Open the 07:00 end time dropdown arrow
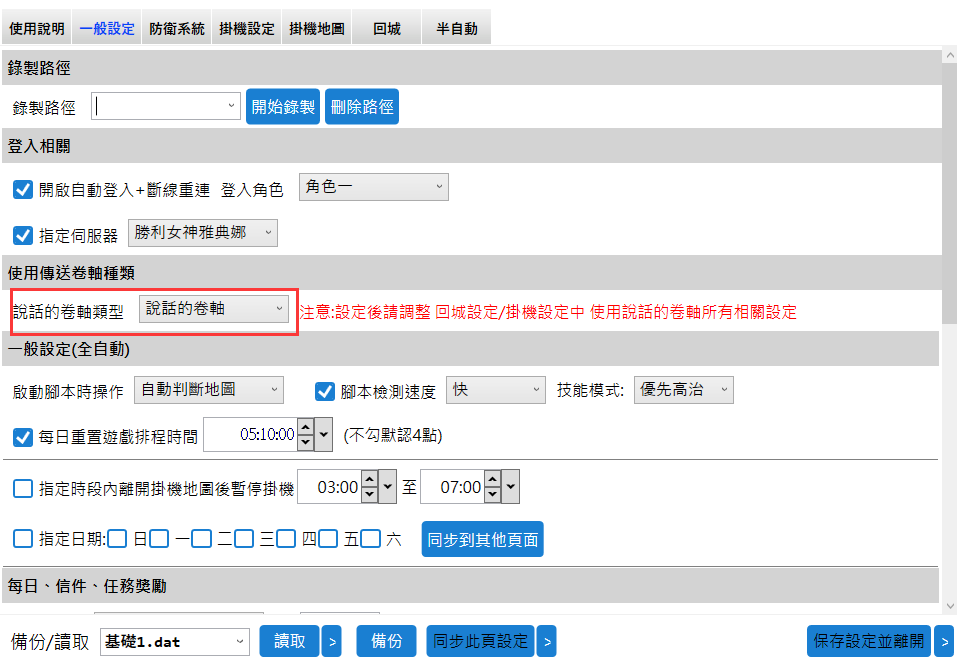Image resolution: width=957 pixels, height=663 pixels. [x=510, y=488]
